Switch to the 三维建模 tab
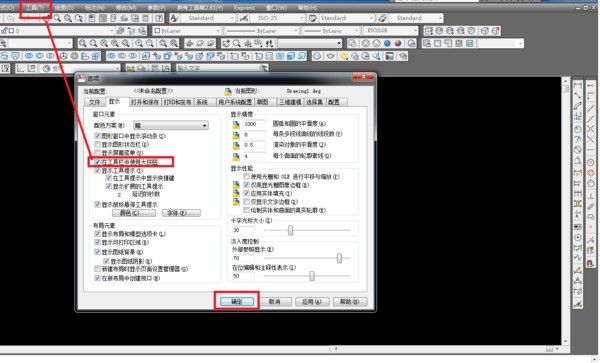The height and width of the screenshot is (363, 600). [290, 102]
